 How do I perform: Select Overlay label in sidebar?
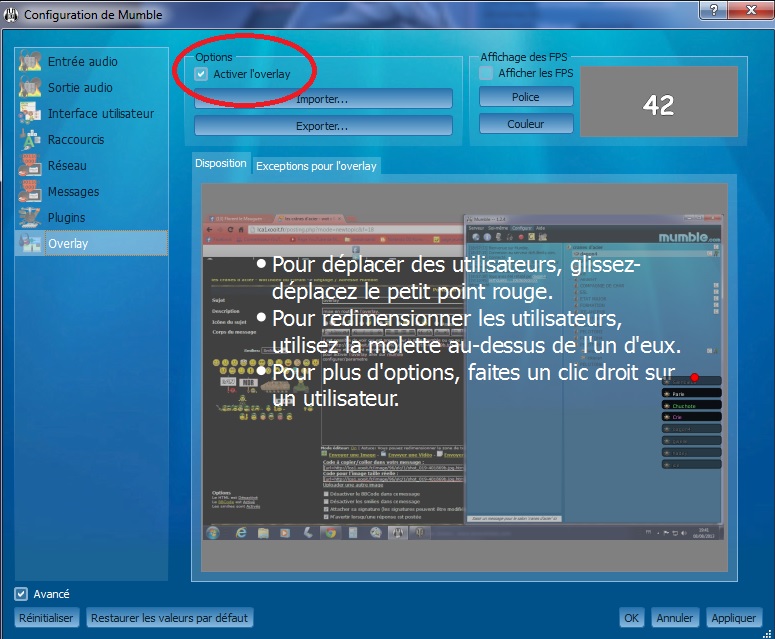click(68, 244)
